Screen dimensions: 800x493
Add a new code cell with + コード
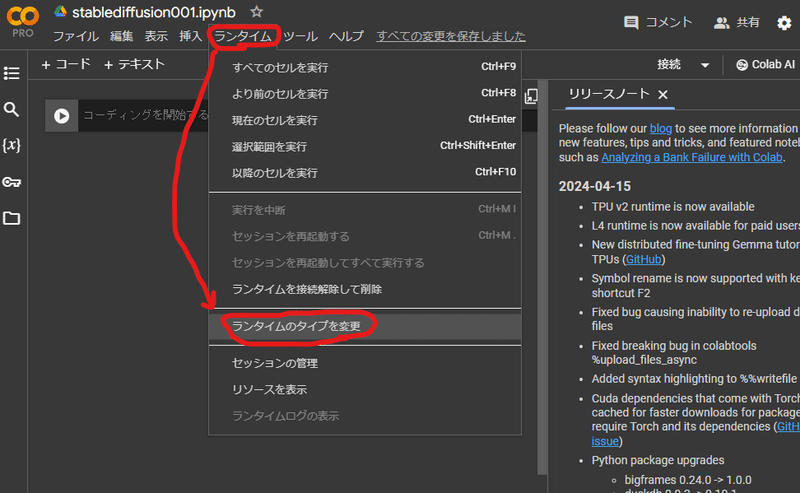pyautogui.click(x=66, y=64)
